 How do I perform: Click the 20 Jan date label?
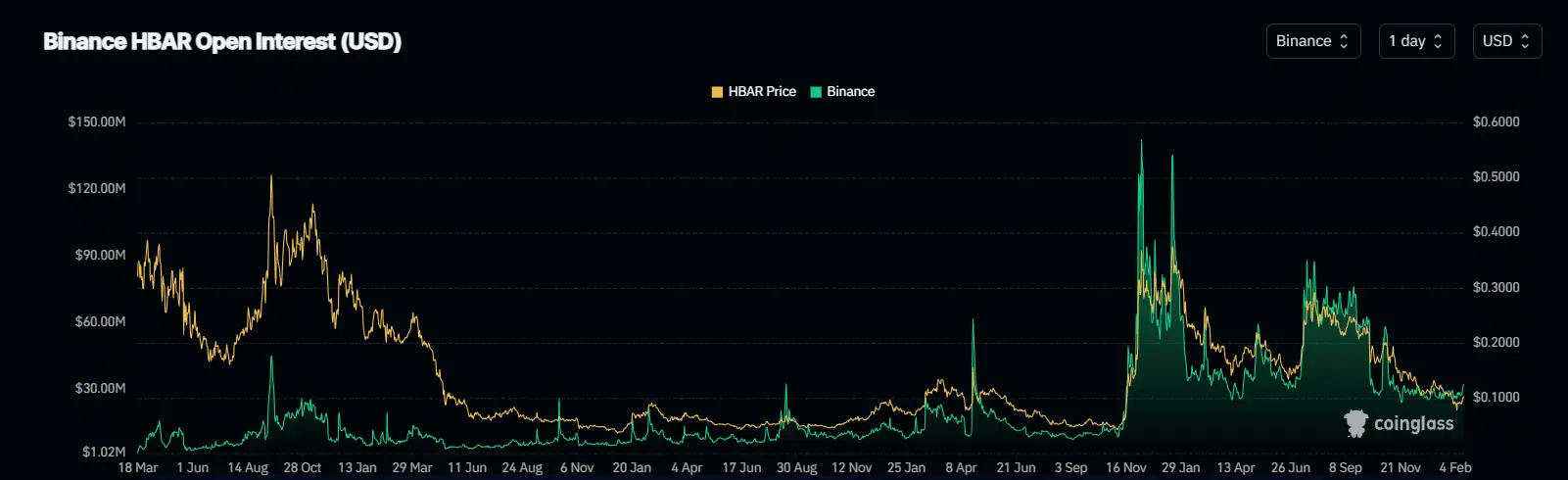(632, 467)
